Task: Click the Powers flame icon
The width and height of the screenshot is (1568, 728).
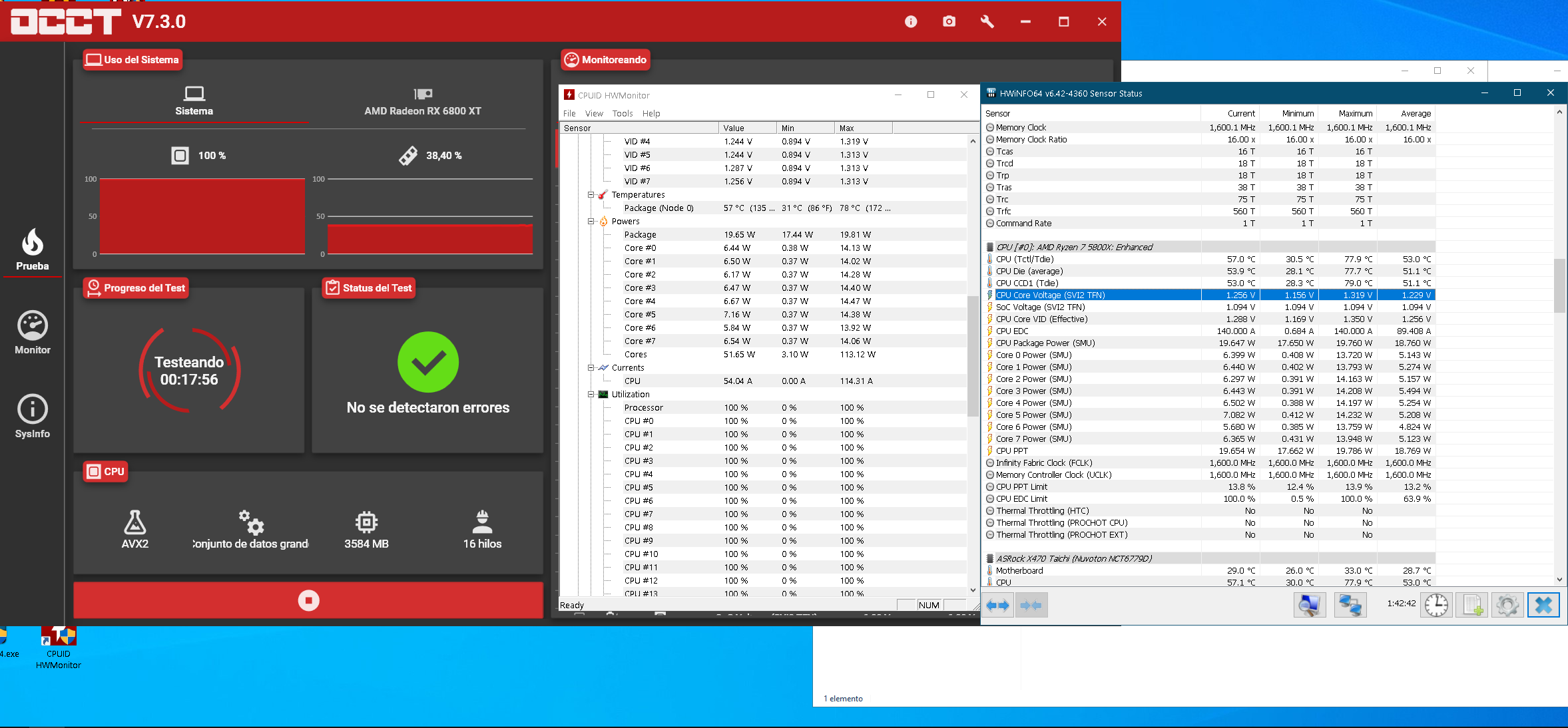Action: tap(603, 222)
